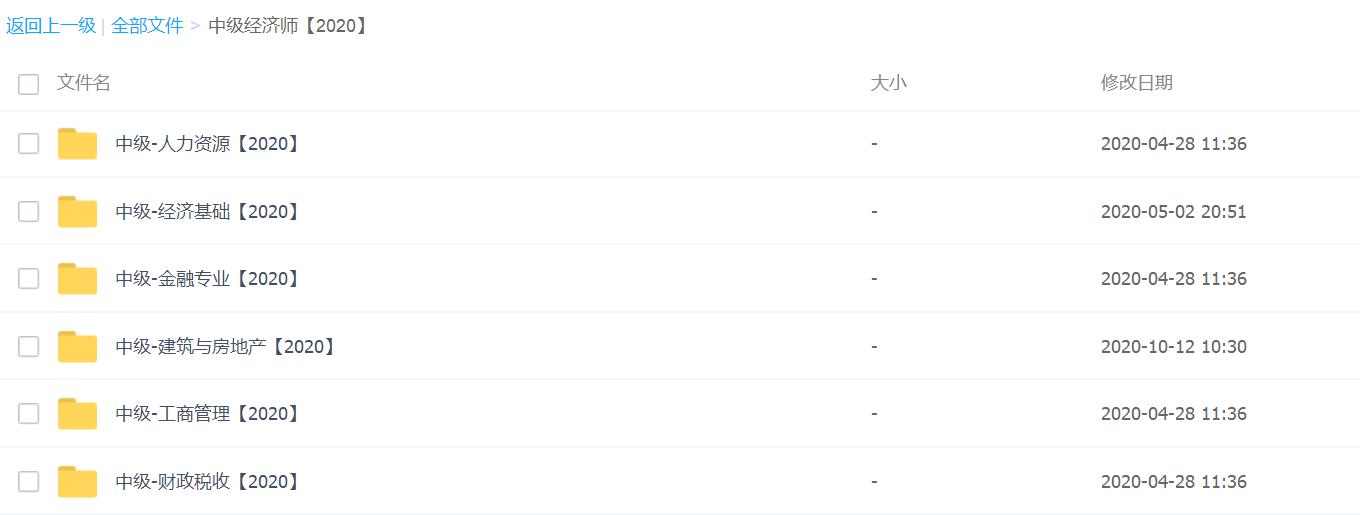Viewport: 1360px width, 515px height.
Task: Open the 中级-经济基础【2020】 folder icon
Action: [x=77, y=212]
